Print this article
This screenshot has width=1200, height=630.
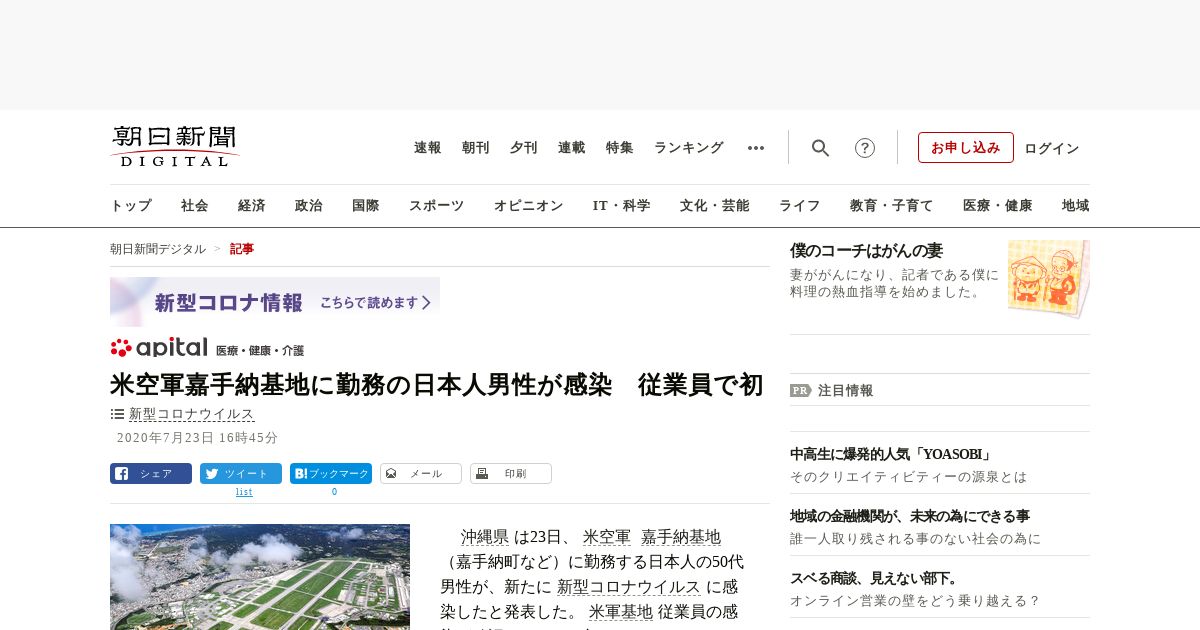[511, 474]
